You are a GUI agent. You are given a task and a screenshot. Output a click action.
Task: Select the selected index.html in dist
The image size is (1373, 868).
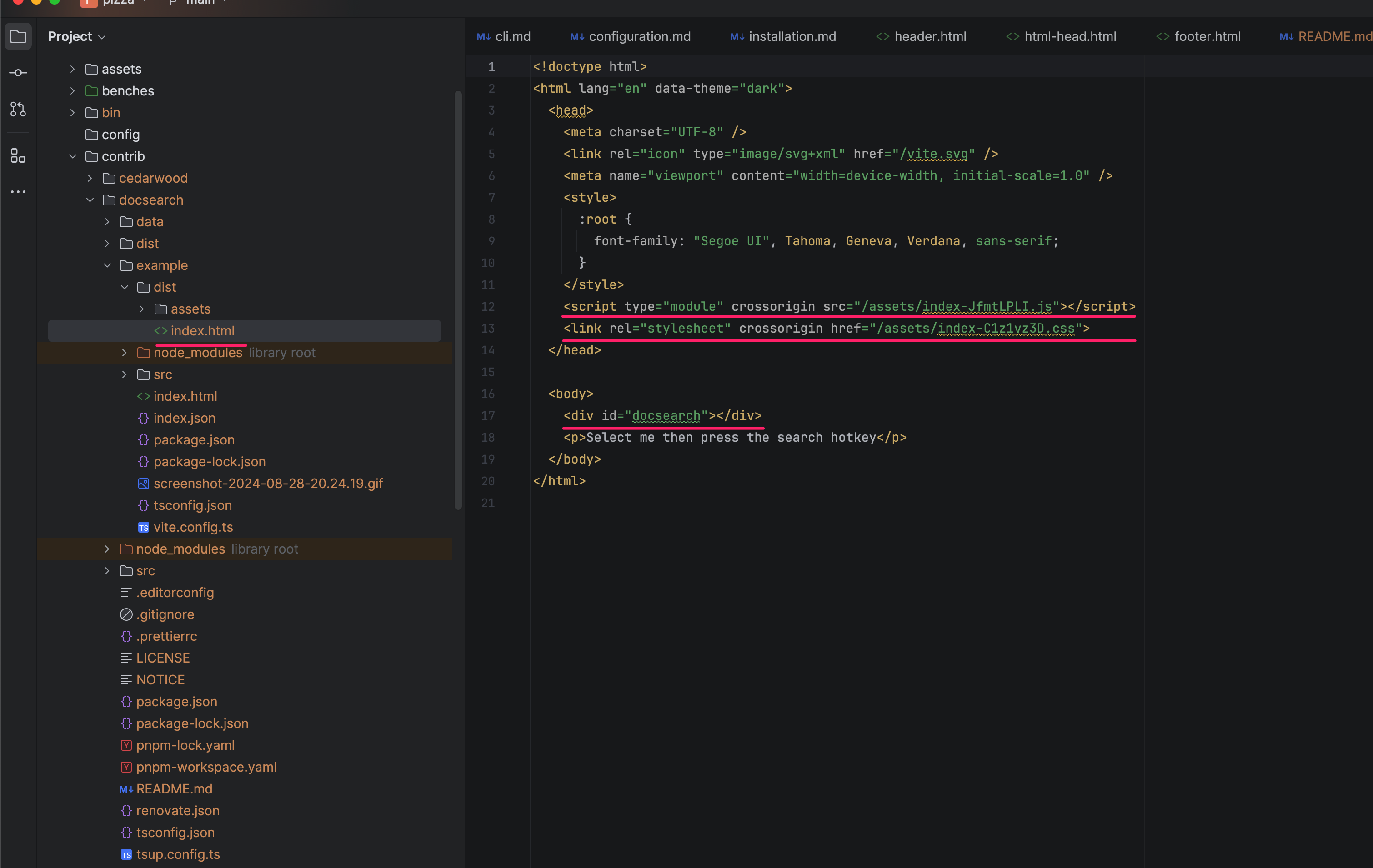pos(244,330)
